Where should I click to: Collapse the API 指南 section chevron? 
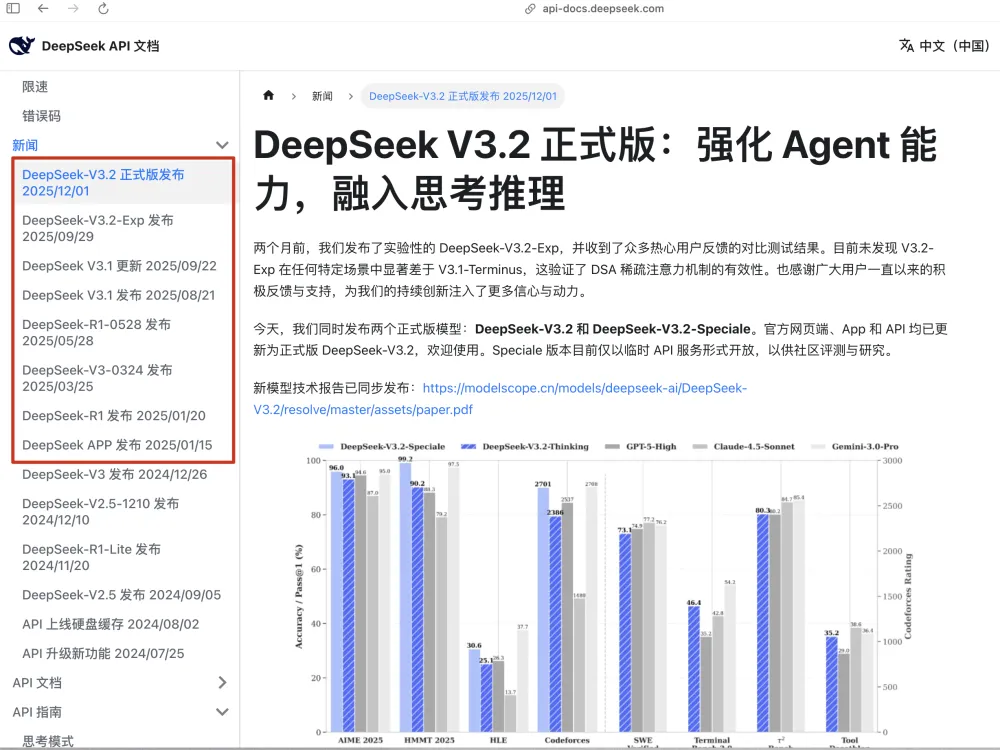(222, 713)
